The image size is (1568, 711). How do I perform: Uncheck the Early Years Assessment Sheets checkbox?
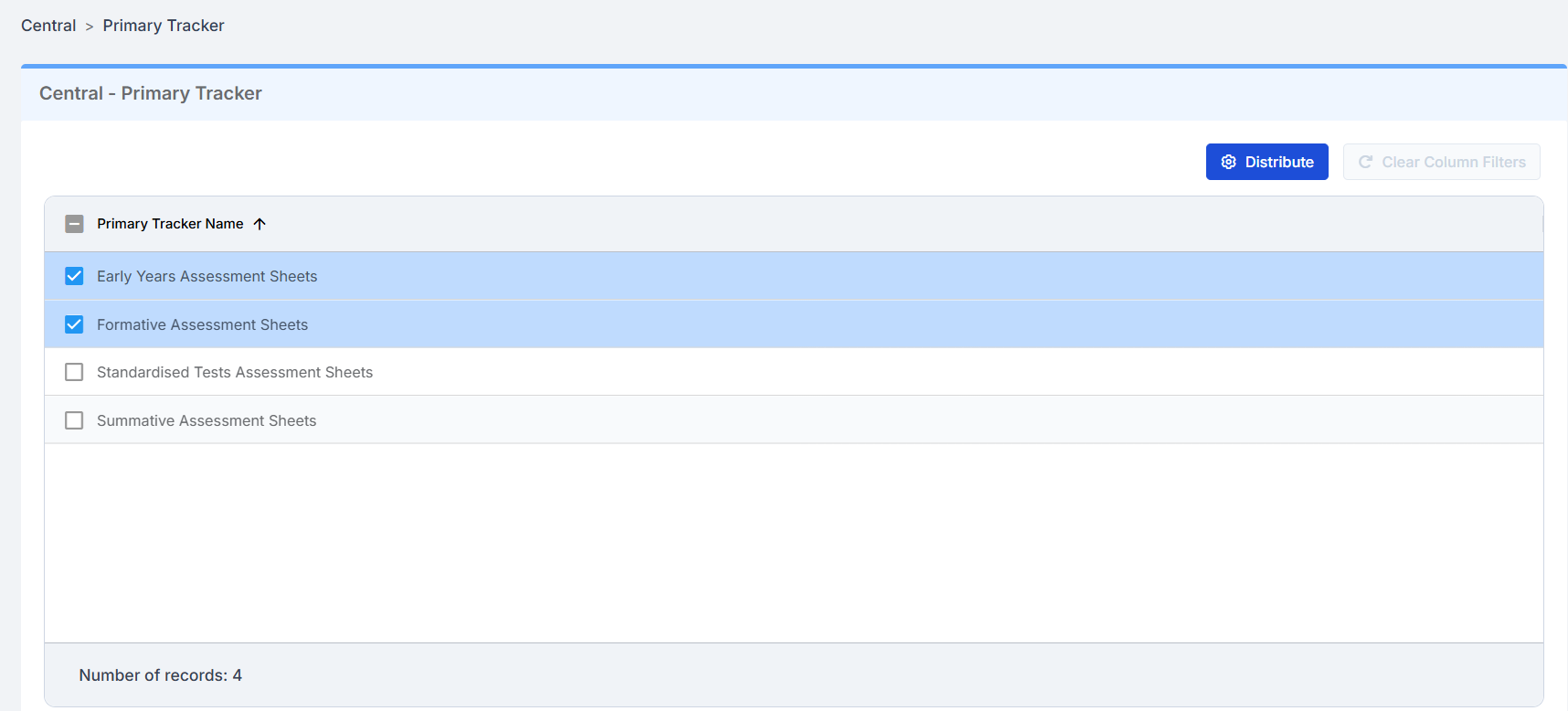pyautogui.click(x=74, y=275)
